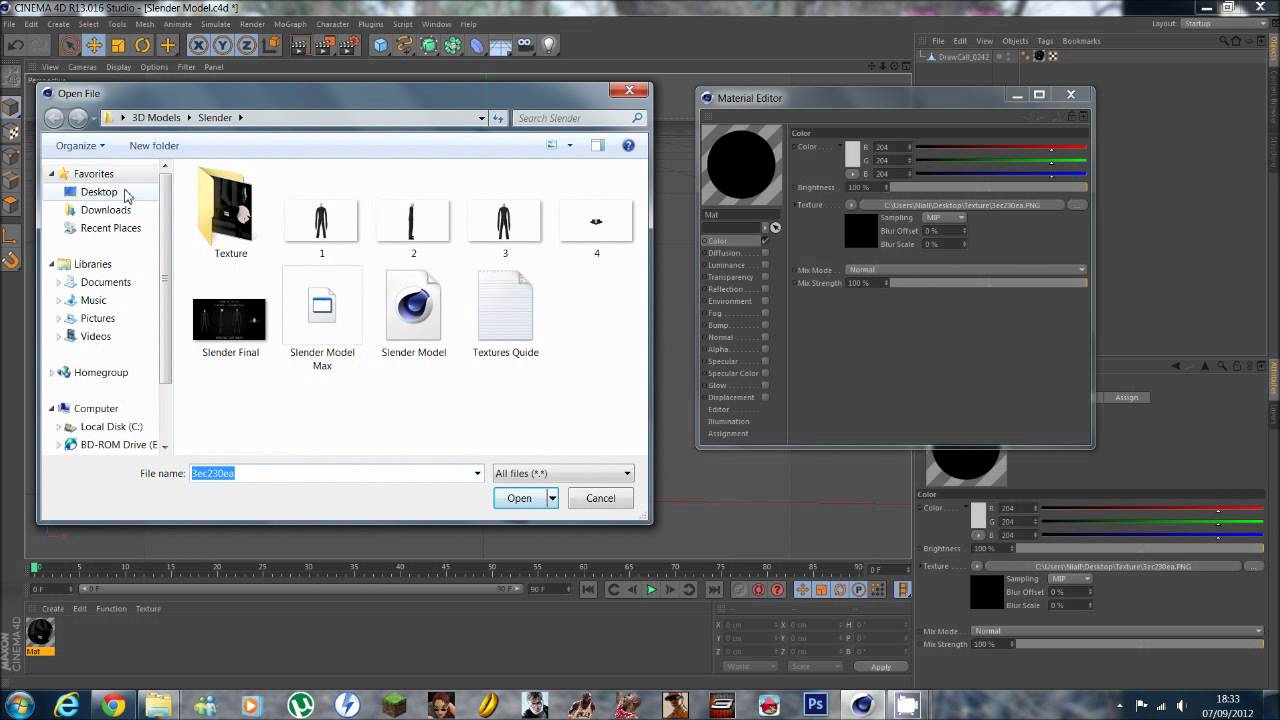Select the Live Selection tool

tap(69, 45)
